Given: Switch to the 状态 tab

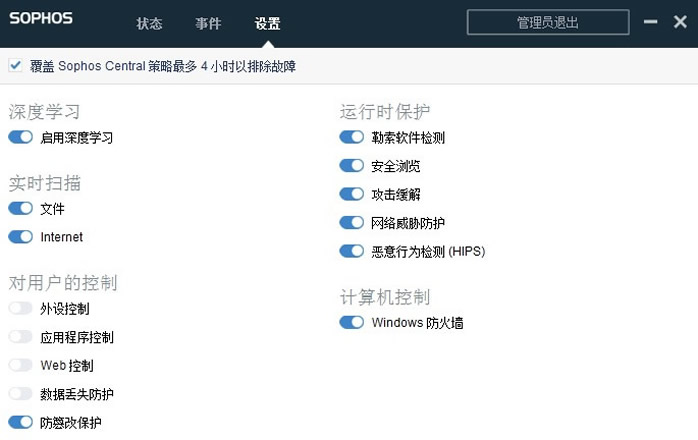Looking at the screenshot, I should pyautogui.click(x=149, y=24).
